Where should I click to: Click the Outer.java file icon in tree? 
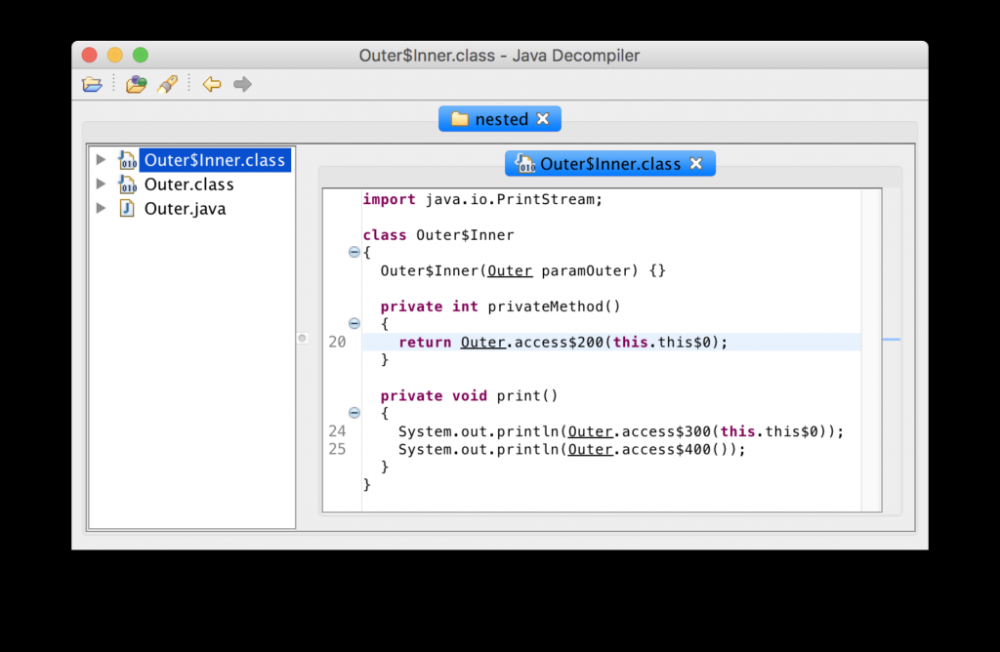(127, 209)
